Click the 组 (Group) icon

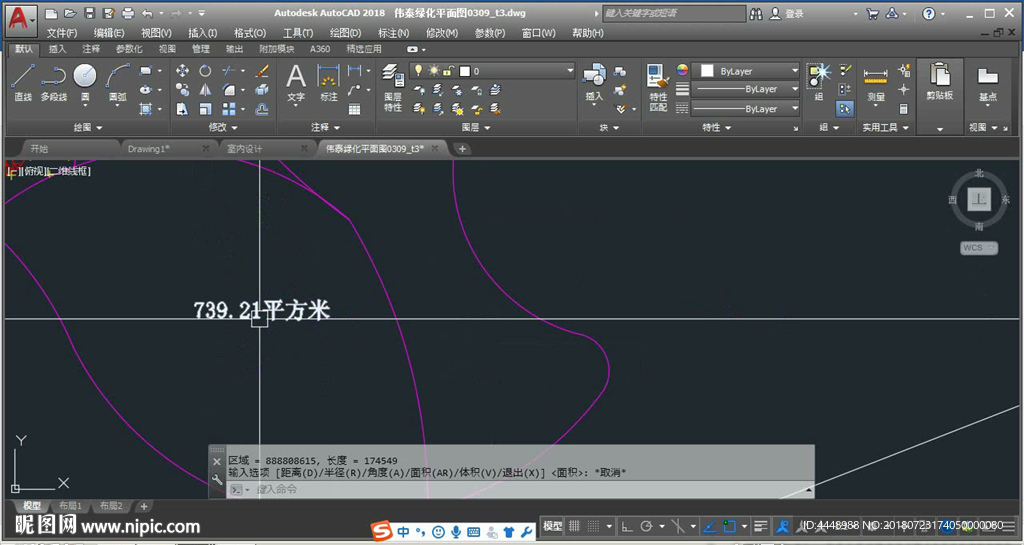pyautogui.click(x=818, y=82)
